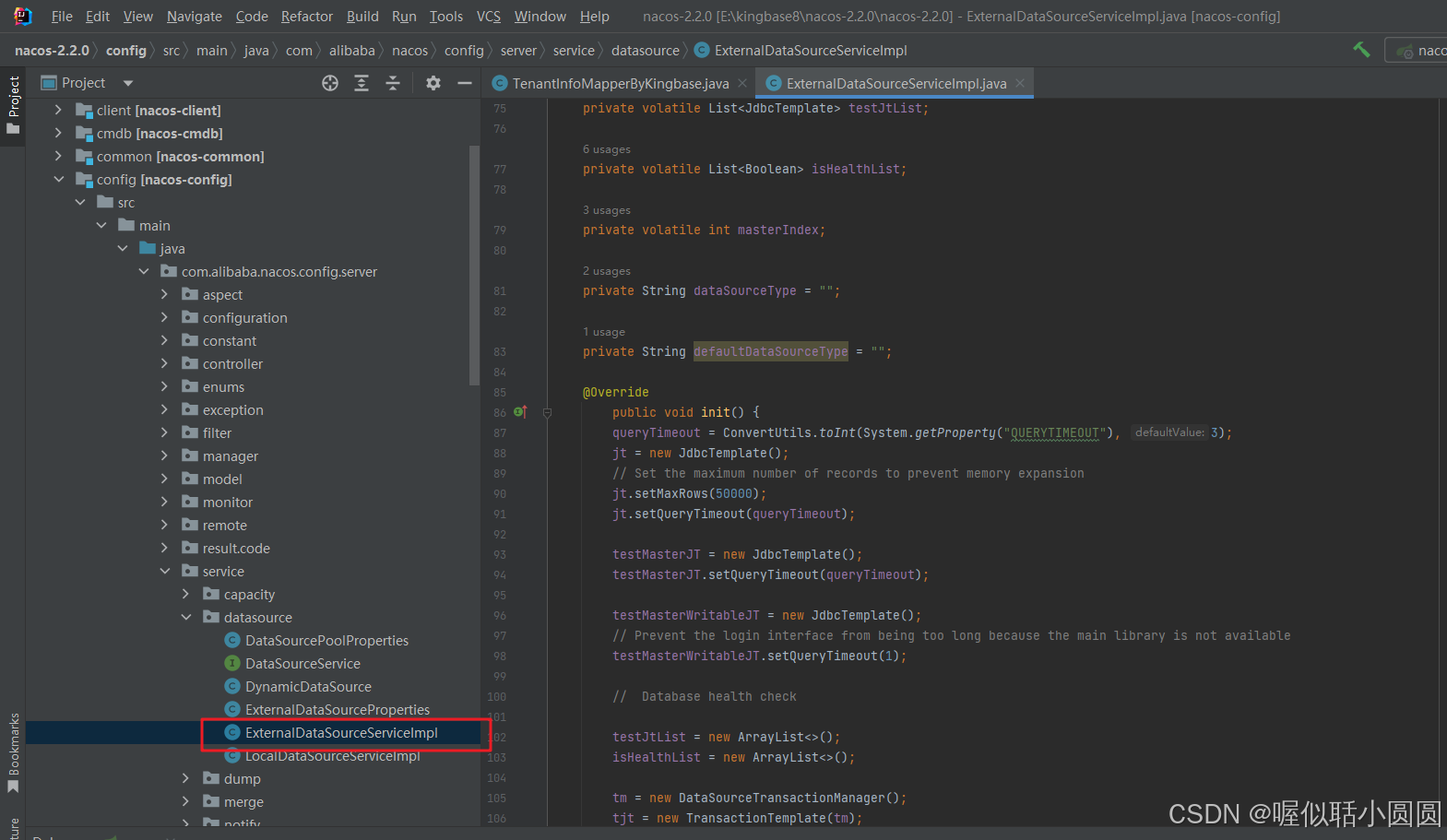Click the '3 usages' hint above masterIndex
The height and width of the screenshot is (840, 1447).
pyautogui.click(x=607, y=210)
